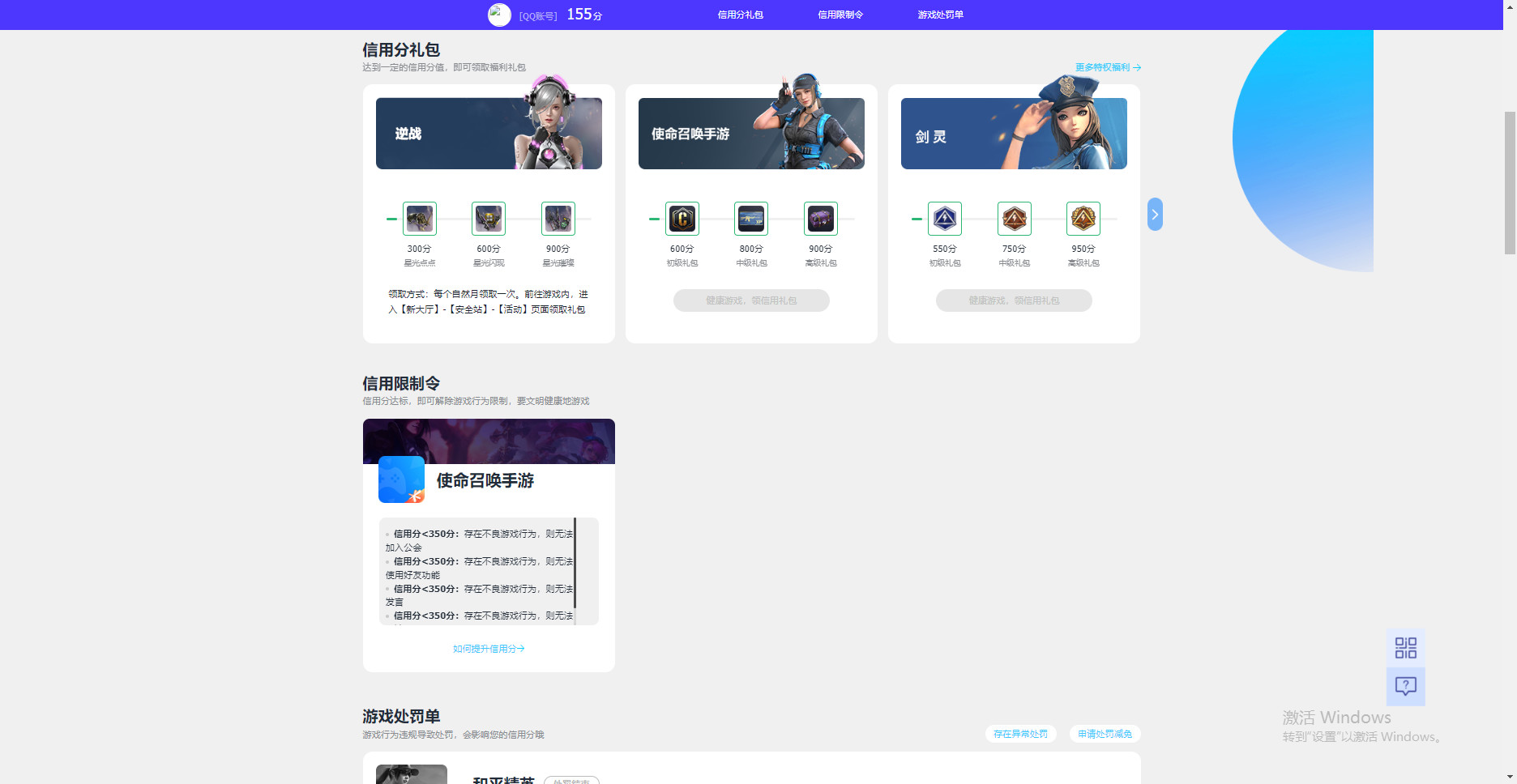Open the 信用限制令 navigation tab
Image resolution: width=1517 pixels, height=784 pixels.
click(840, 15)
